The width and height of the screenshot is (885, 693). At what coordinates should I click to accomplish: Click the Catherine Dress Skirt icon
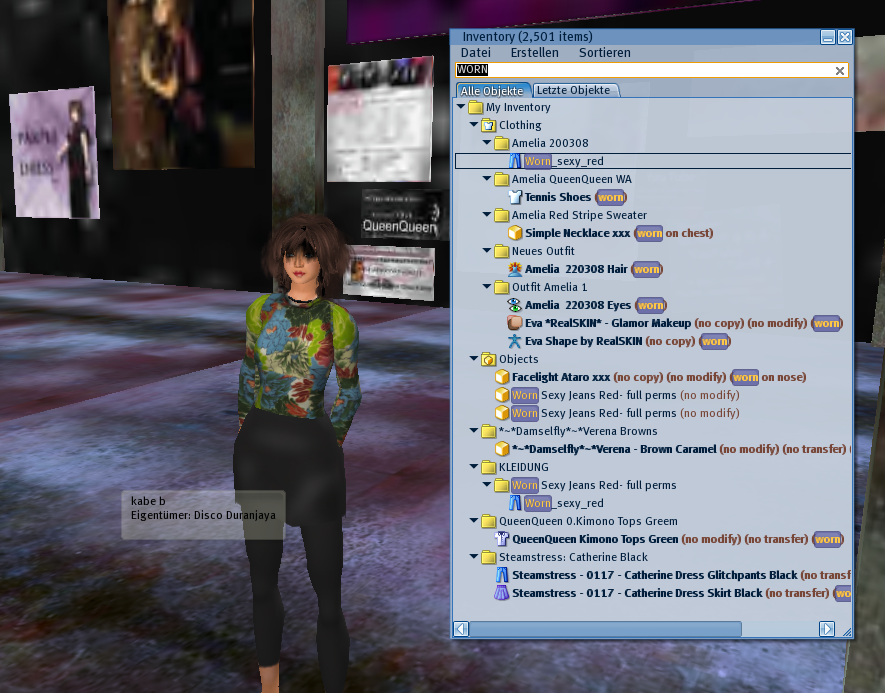(x=502, y=593)
